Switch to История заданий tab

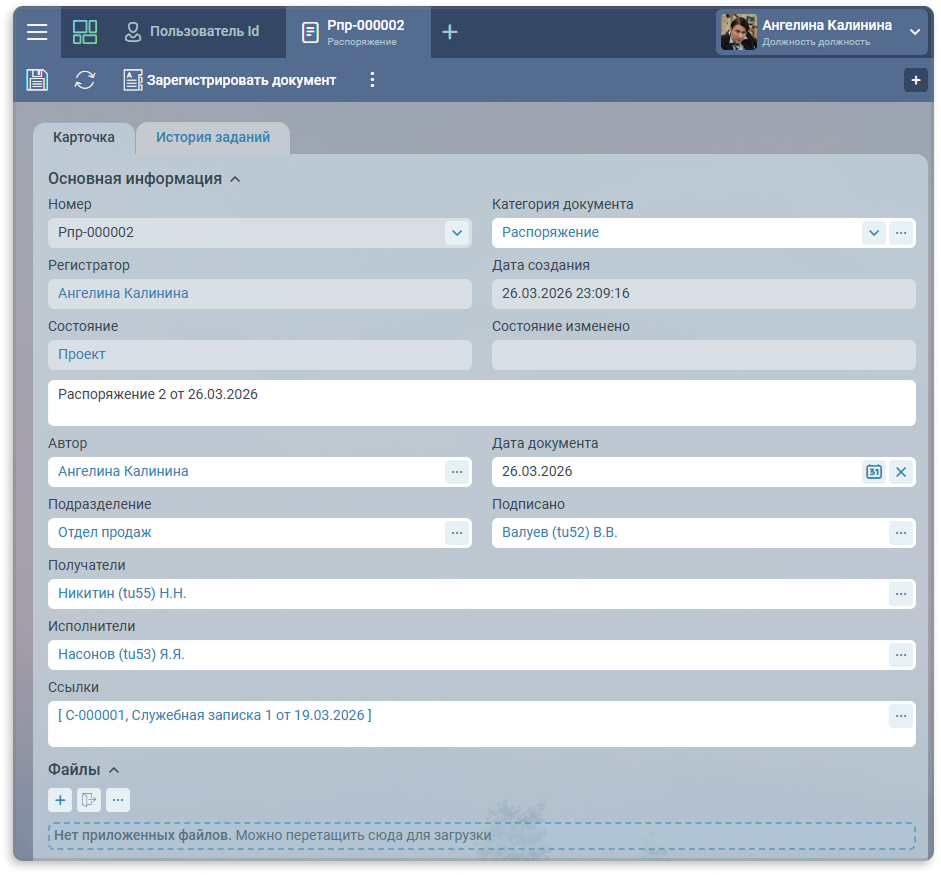point(213,138)
